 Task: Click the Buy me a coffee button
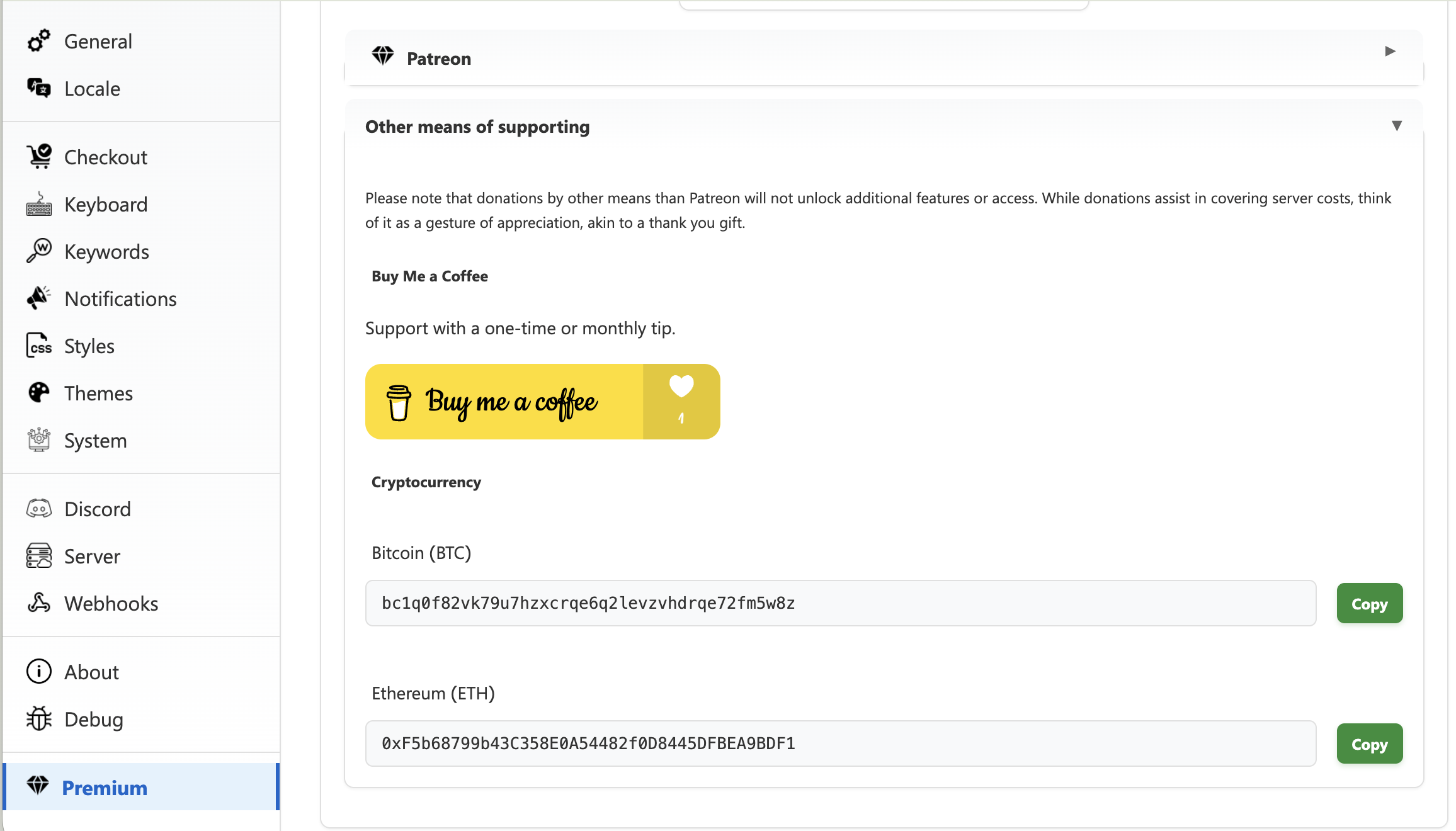[x=542, y=402]
